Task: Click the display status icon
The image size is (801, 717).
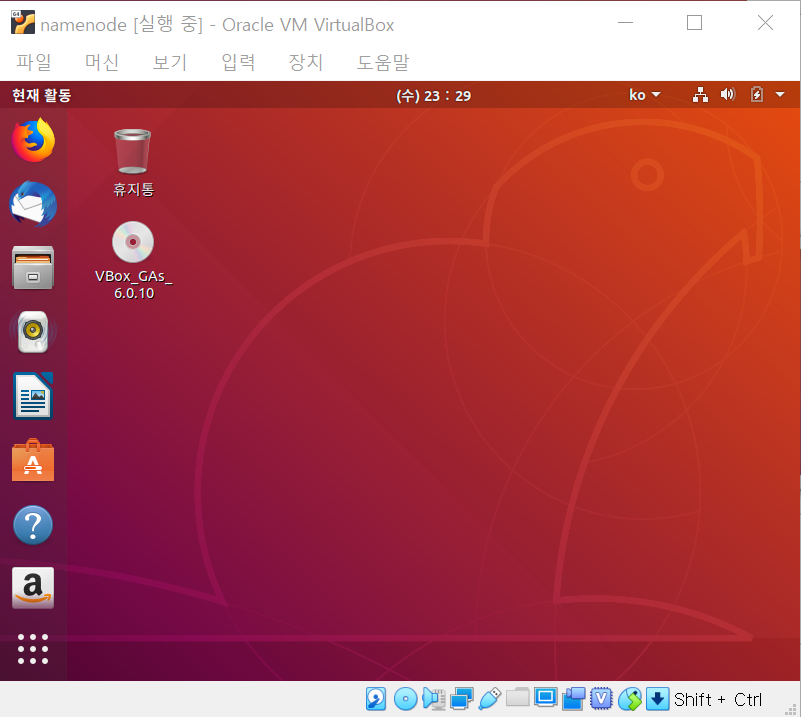Action: coord(546,698)
